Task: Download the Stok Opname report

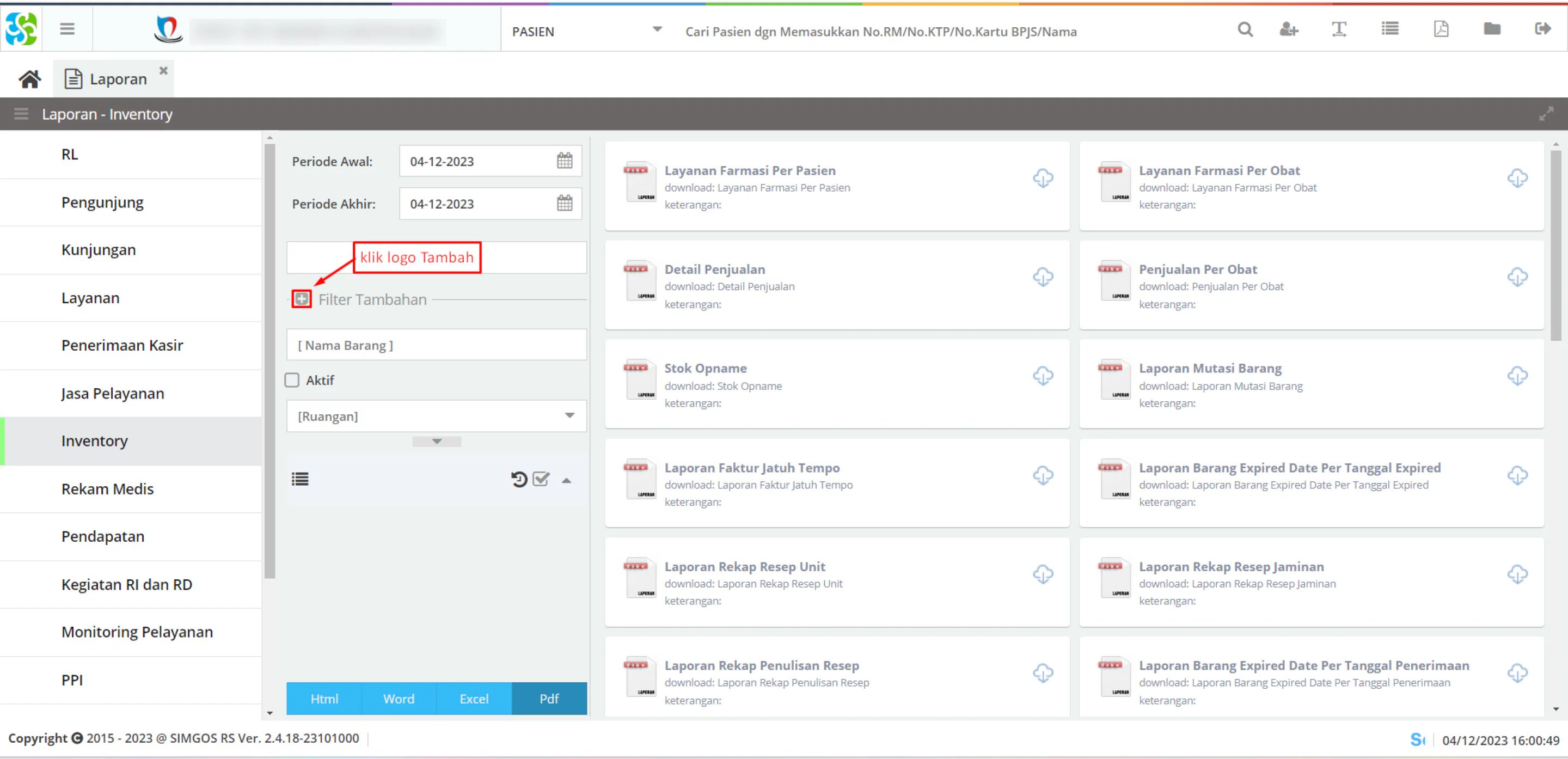Action: pos(1043,376)
